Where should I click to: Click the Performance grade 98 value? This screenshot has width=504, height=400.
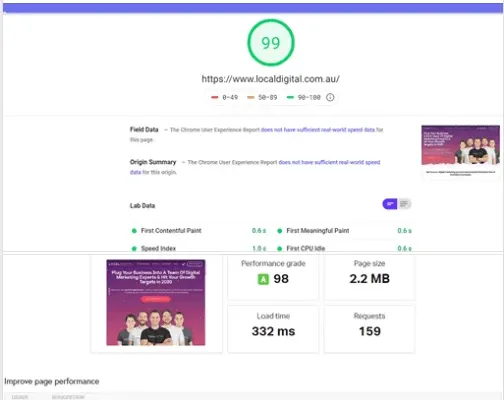[x=281, y=279]
